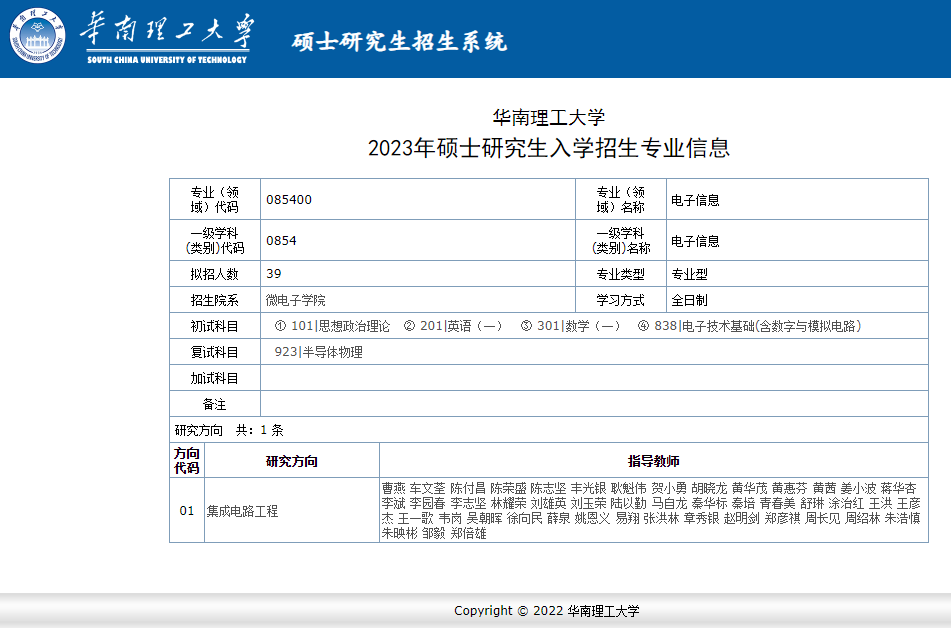951x633 pixels.
Task: Select the code value 085400
Action: coord(289,199)
